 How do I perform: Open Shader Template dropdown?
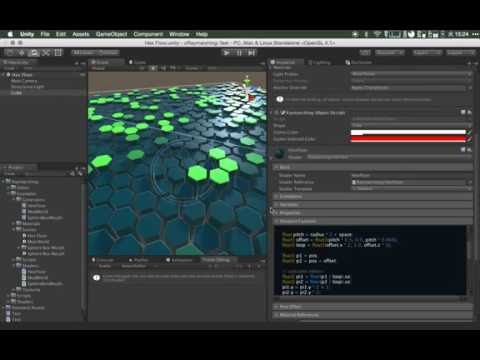click(411, 189)
